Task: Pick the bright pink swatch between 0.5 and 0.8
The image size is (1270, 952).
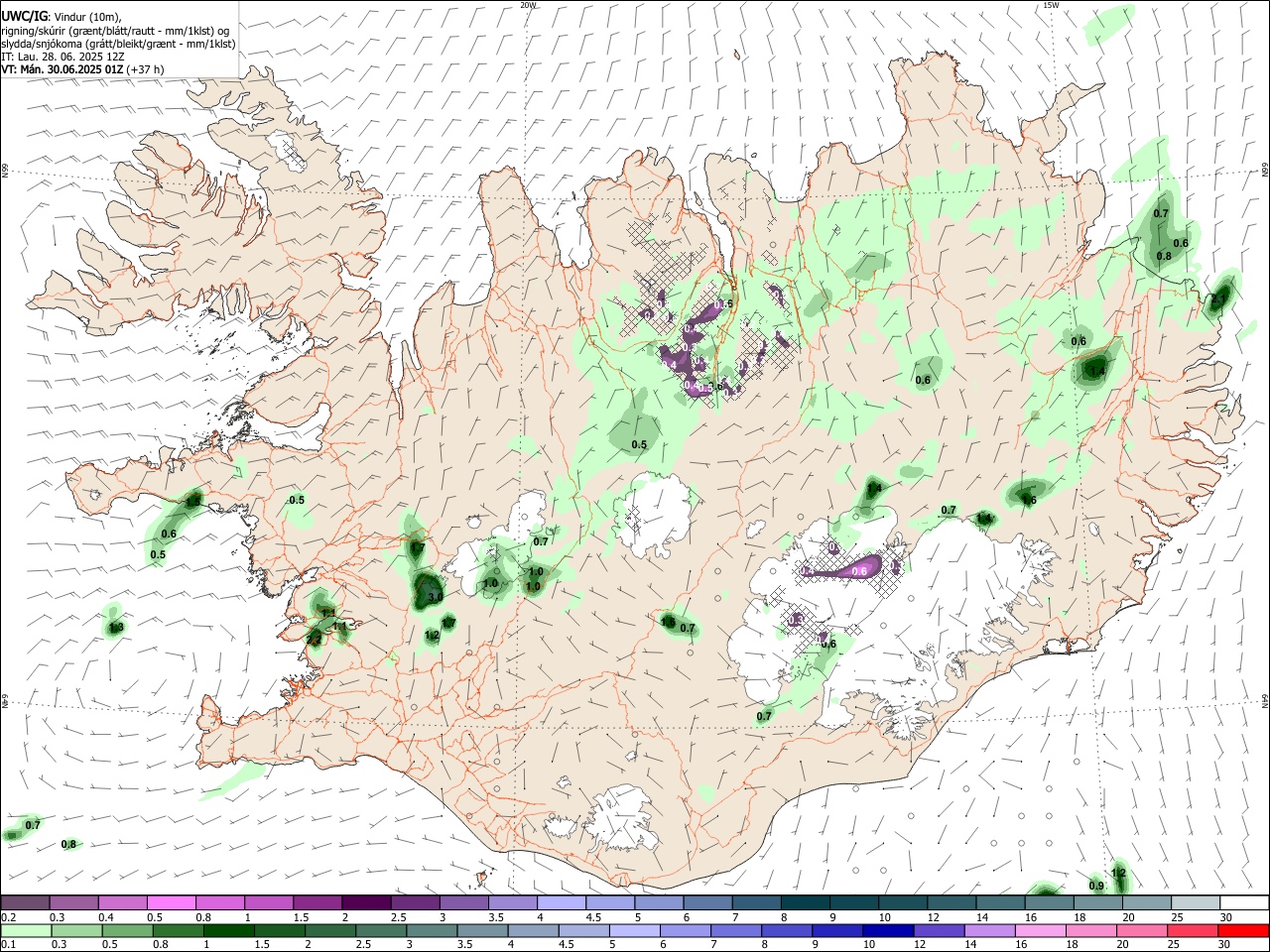Action: [x=172, y=903]
